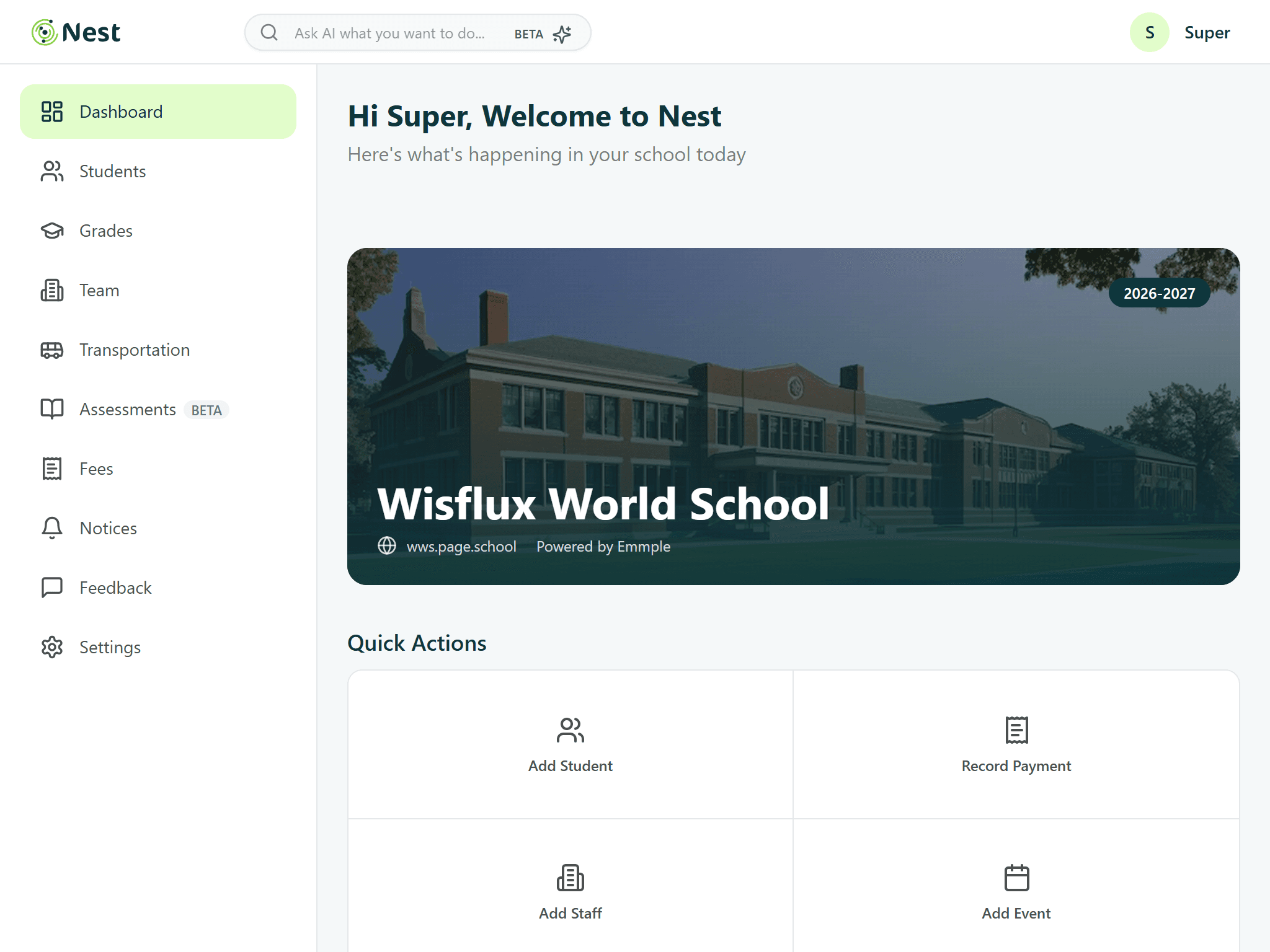The image size is (1270, 952).
Task: Click the Record Payment receipt icon
Action: point(1016,730)
